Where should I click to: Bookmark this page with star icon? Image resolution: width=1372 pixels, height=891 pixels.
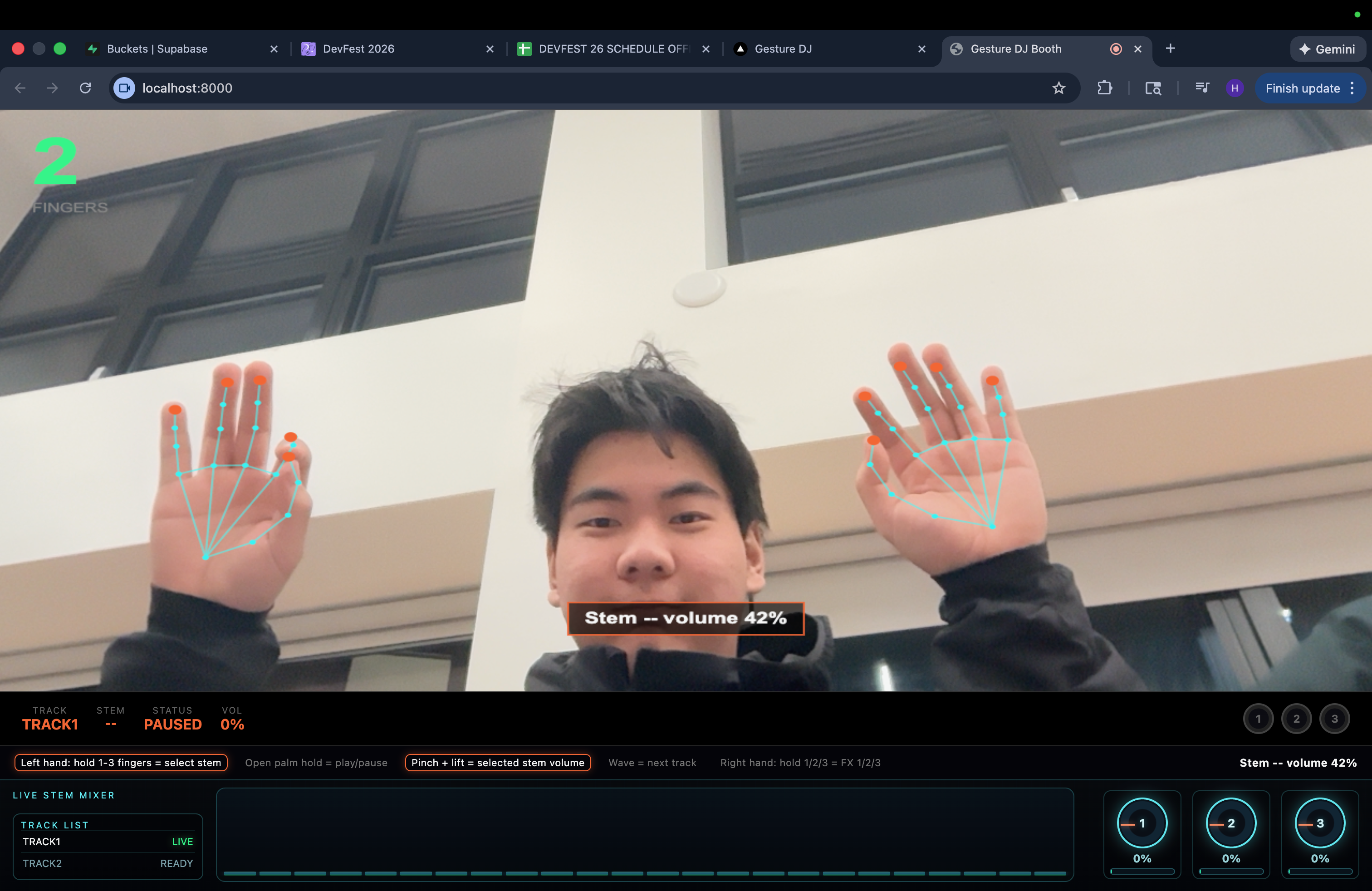coord(1058,88)
